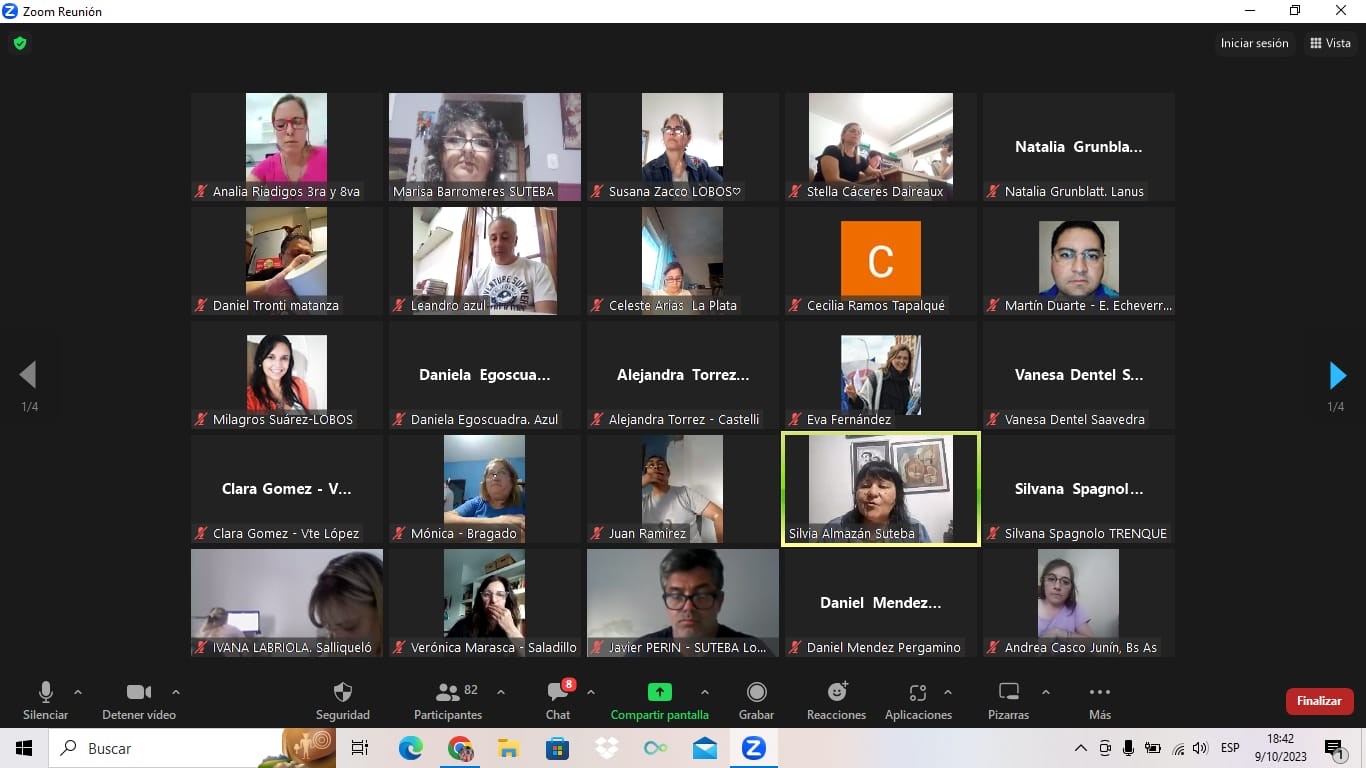Mute microphone with Silenciar
This screenshot has height=768, width=1366.
click(x=46, y=700)
